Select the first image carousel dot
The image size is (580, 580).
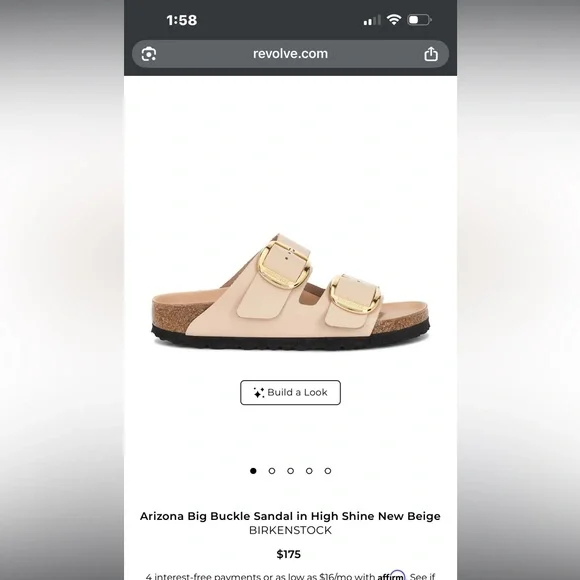pos(253,471)
